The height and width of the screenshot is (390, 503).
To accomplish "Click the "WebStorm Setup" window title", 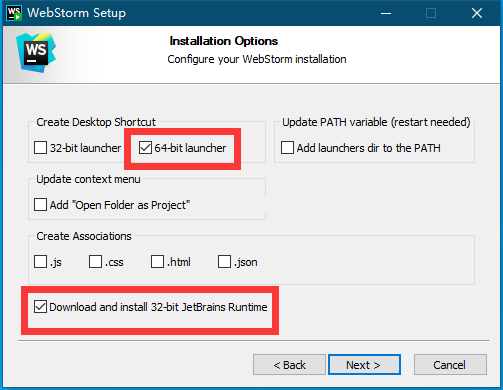I will click(77, 13).
